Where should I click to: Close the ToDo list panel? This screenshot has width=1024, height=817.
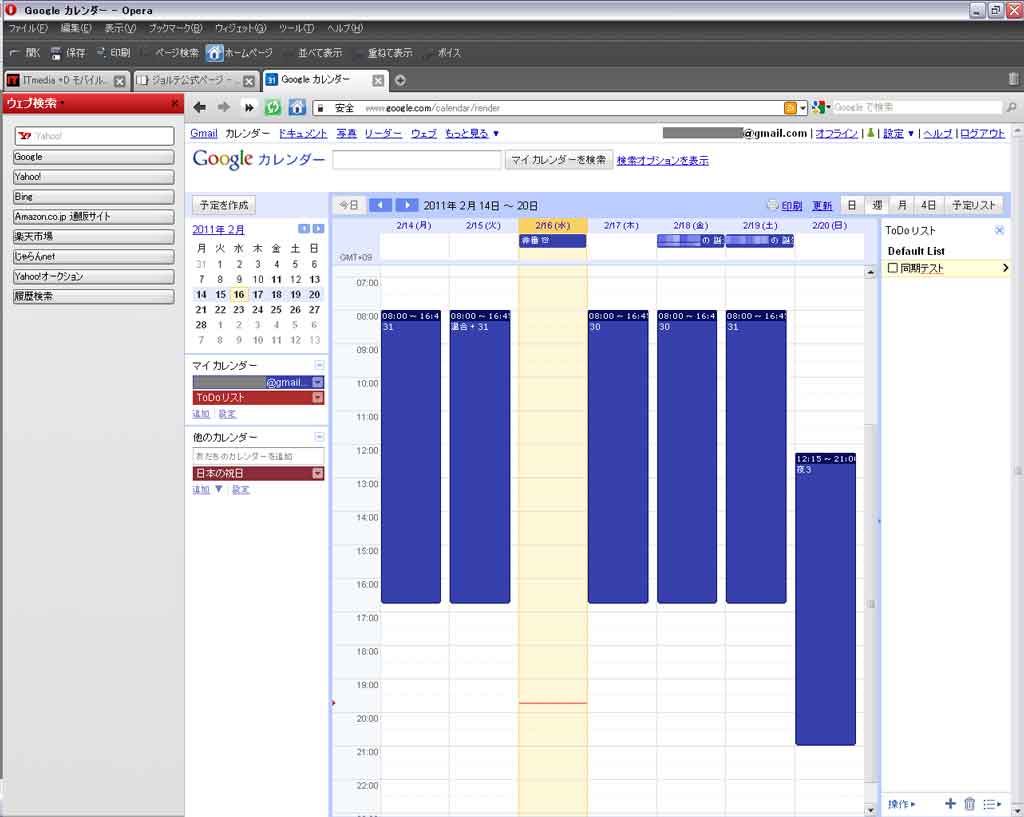coord(999,230)
